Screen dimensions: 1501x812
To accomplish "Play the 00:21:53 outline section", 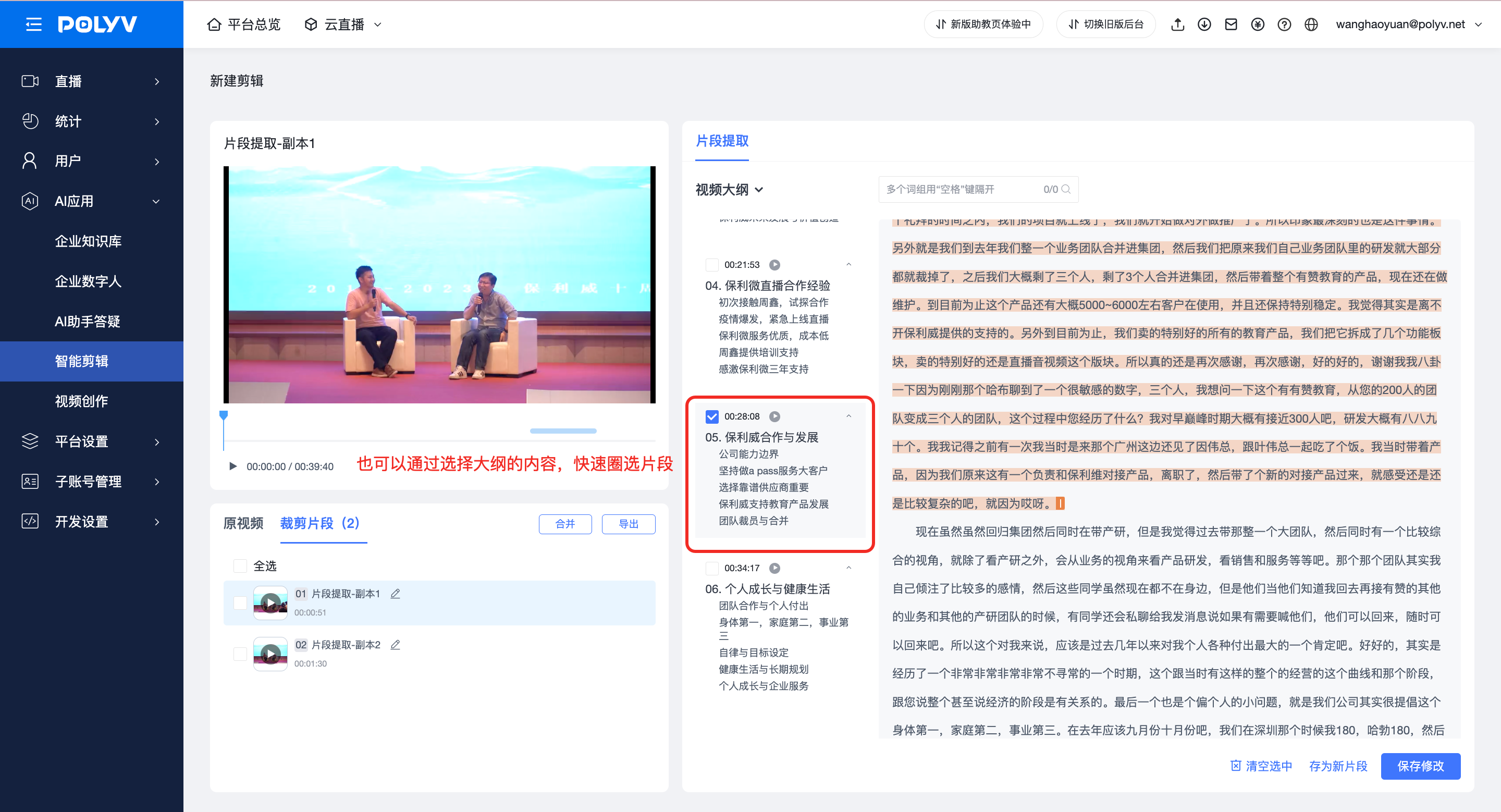I will [x=774, y=265].
